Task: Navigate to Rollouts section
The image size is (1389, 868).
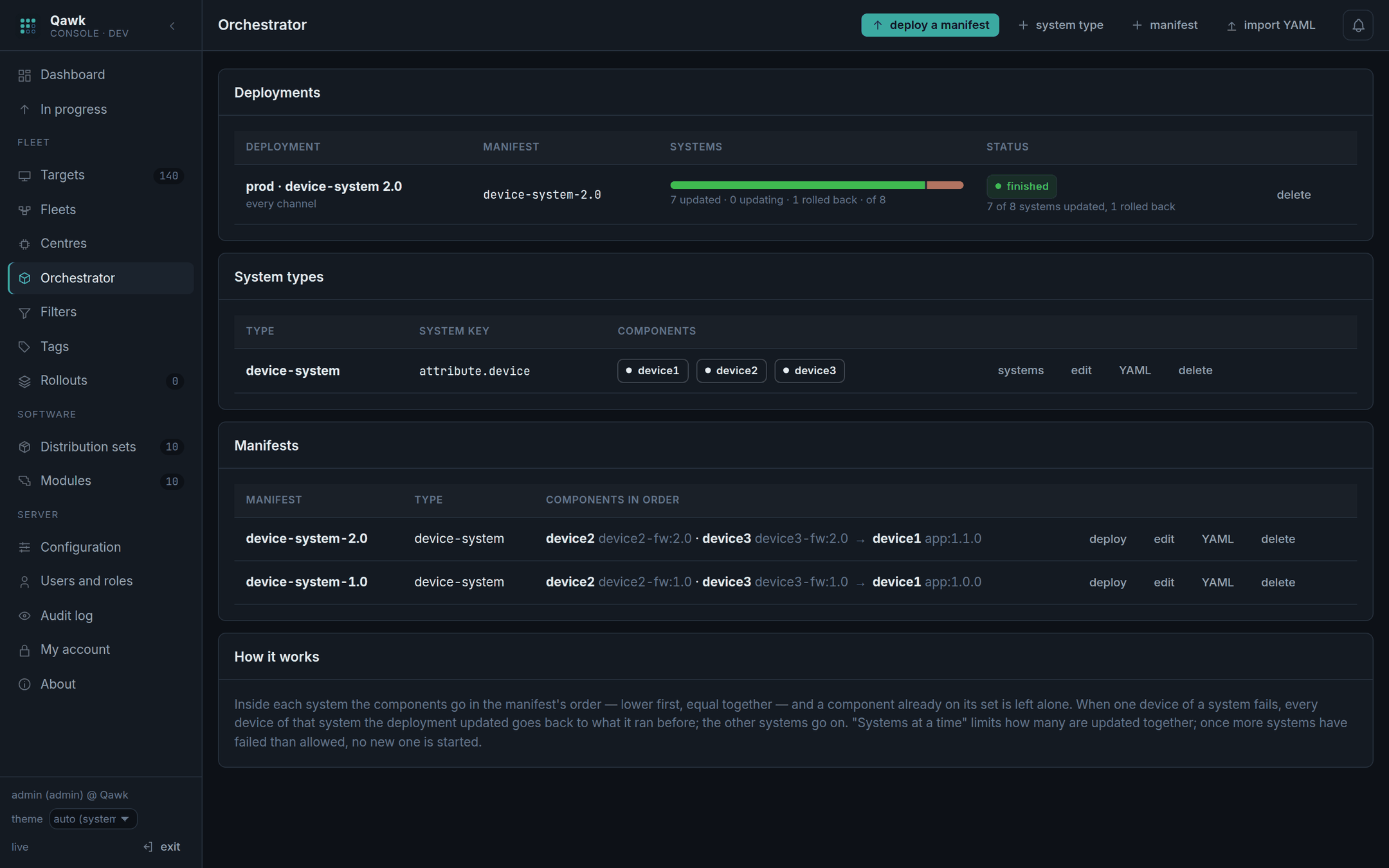Action: tap(101, 381)
